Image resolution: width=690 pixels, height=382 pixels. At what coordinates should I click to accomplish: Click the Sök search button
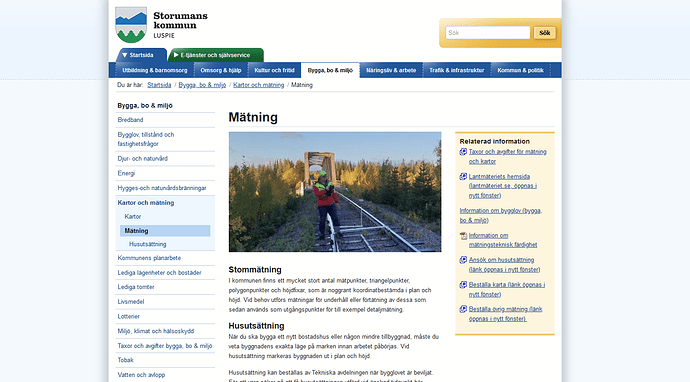544,33
